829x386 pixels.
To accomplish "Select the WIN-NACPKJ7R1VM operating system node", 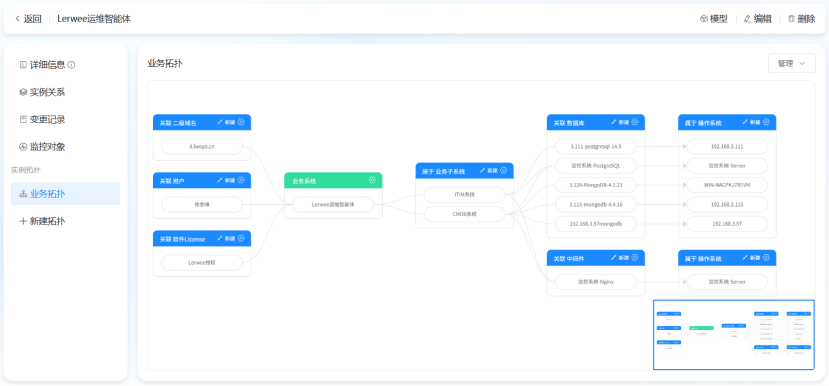I will pyautogui.click(x=727, y=185).
